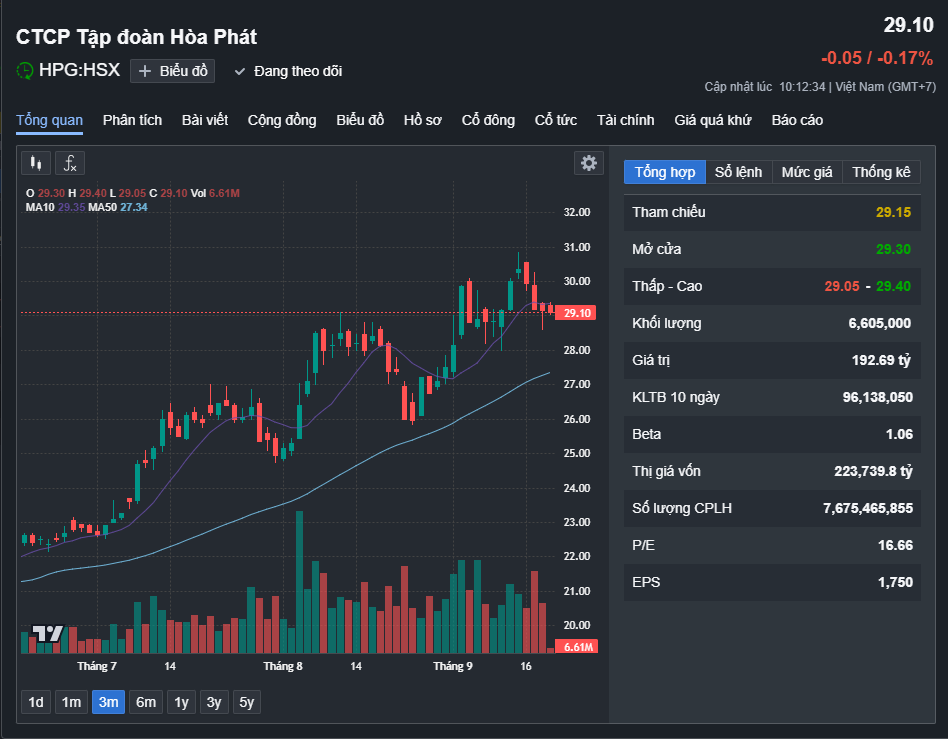Screen dimensions: 948x739
Task: Click the Tháng 8 date axis label
Action: pyautogui.click(x=283, y=666)
